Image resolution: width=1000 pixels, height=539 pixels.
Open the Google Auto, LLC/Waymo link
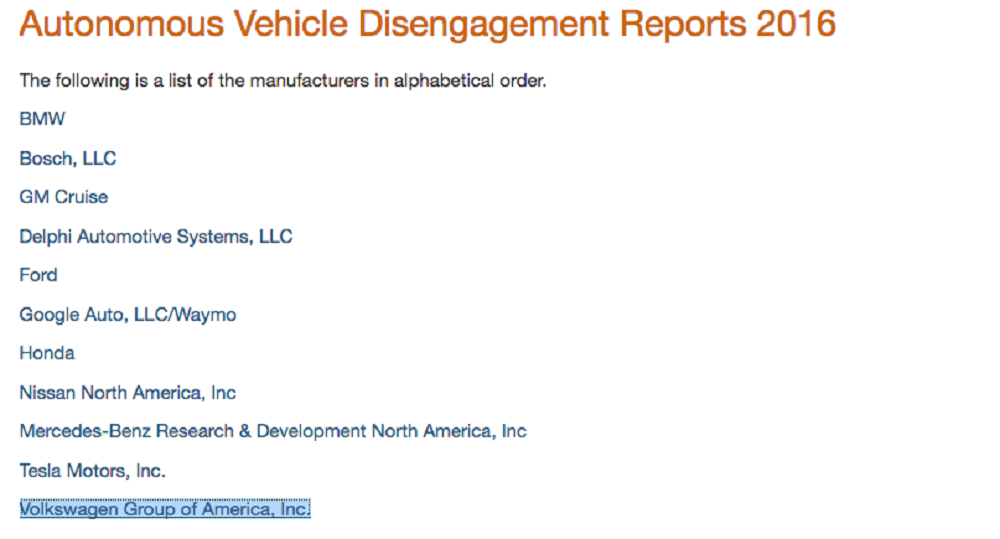pyautogui.click(x=128, y=315)
